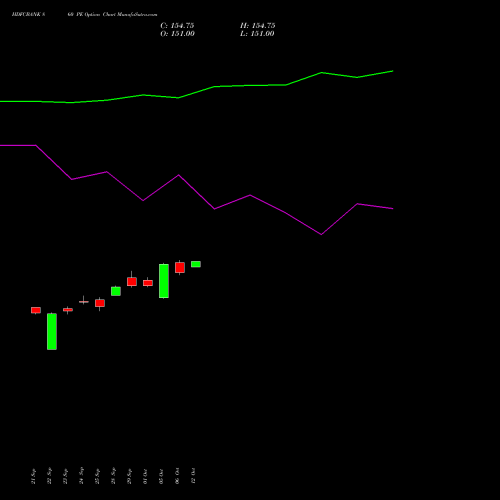Click the red candlestick for 25 Sep
Screen dimensions: 500x500
(x=100, y=303)
